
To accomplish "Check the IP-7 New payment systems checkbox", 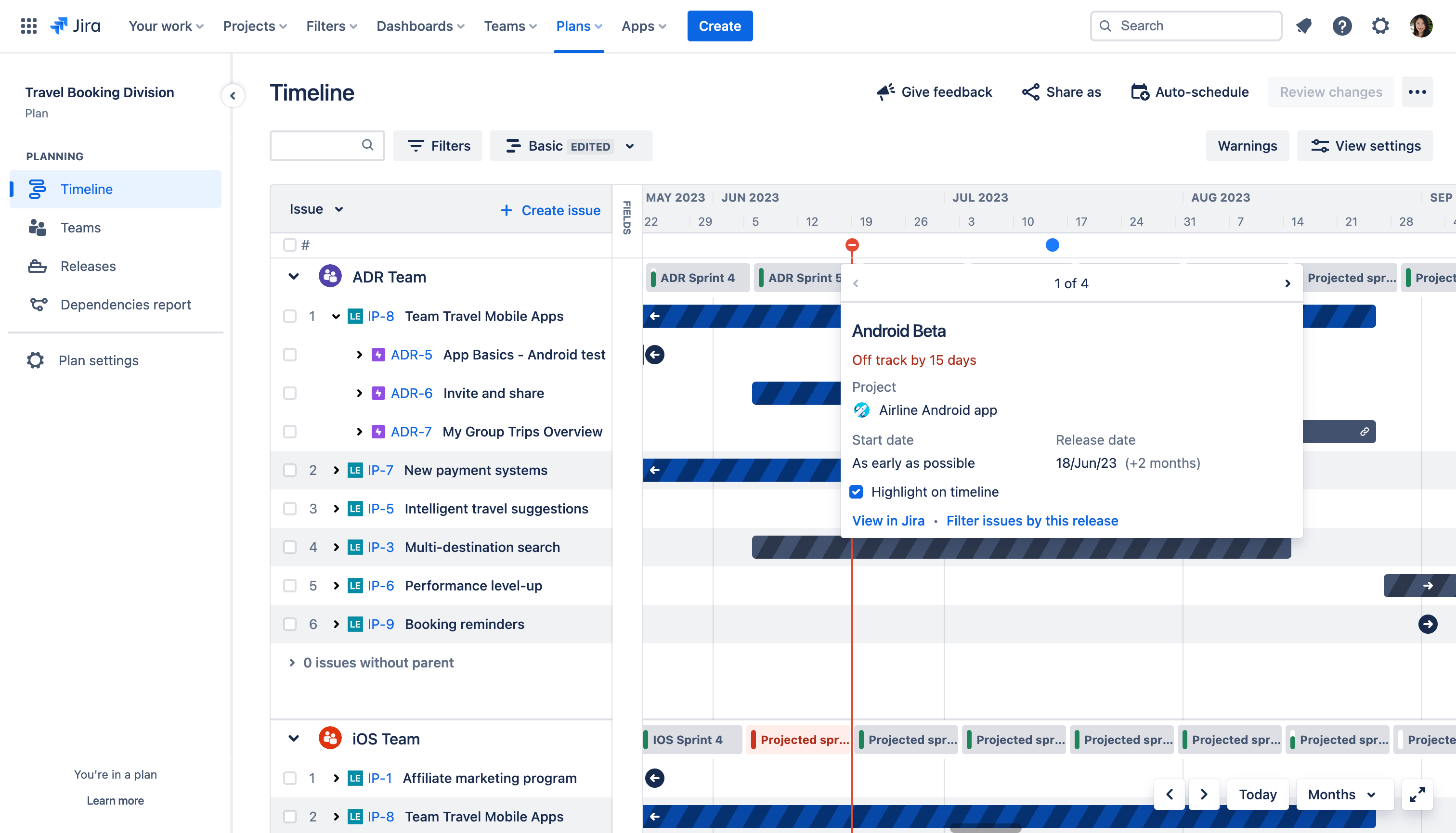I will tap(289, 470).
